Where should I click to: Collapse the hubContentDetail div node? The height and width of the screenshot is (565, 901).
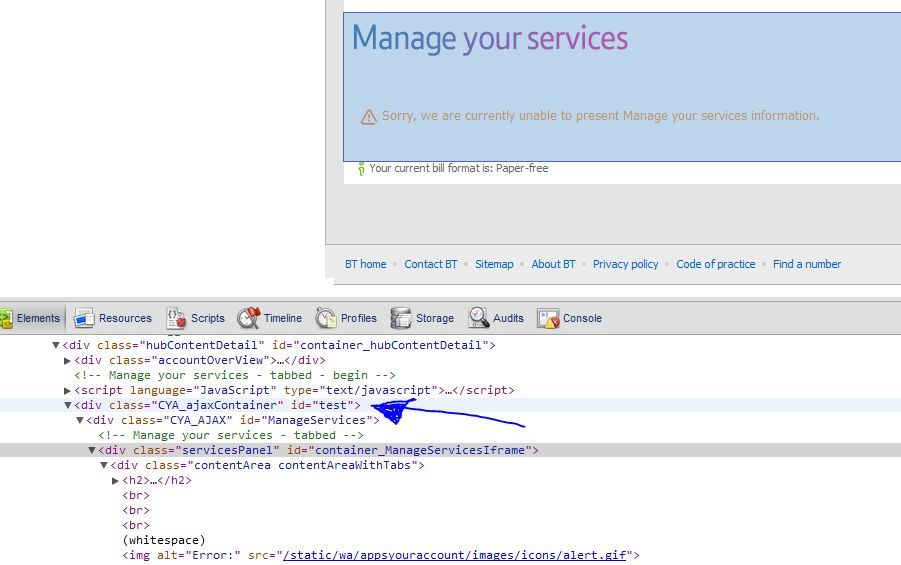(56, 346)
